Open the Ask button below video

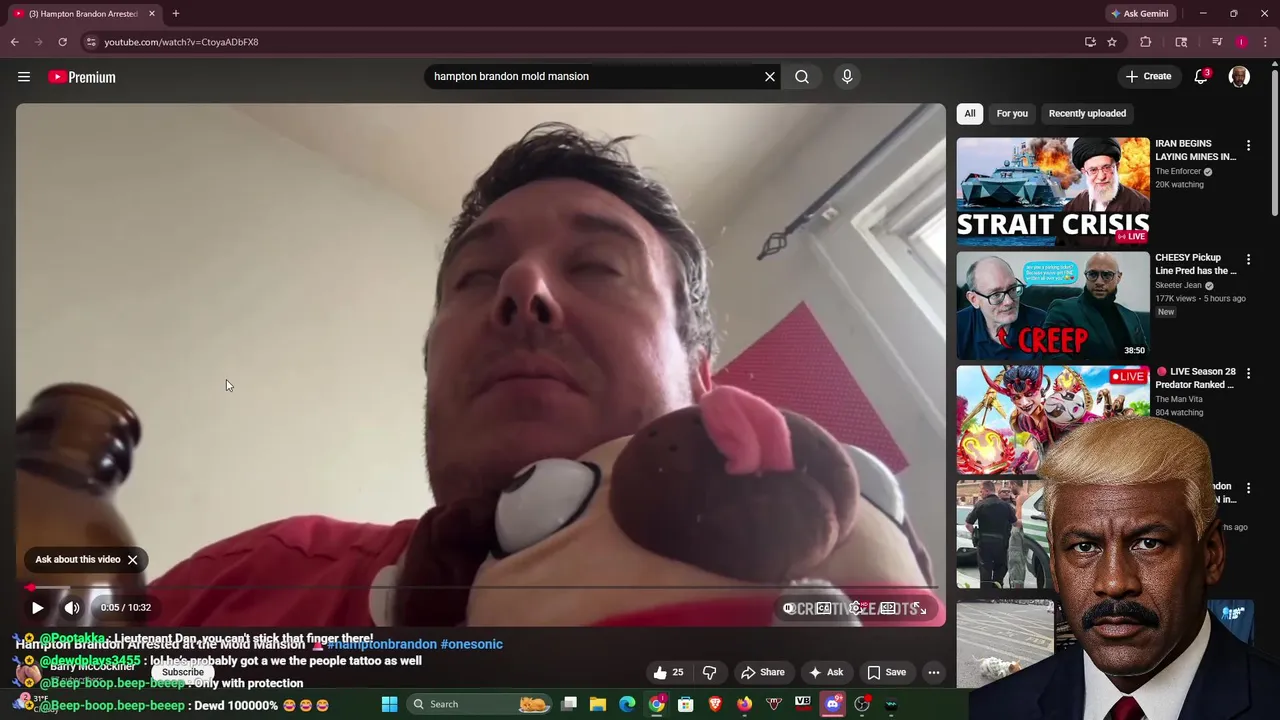[826, 672]
